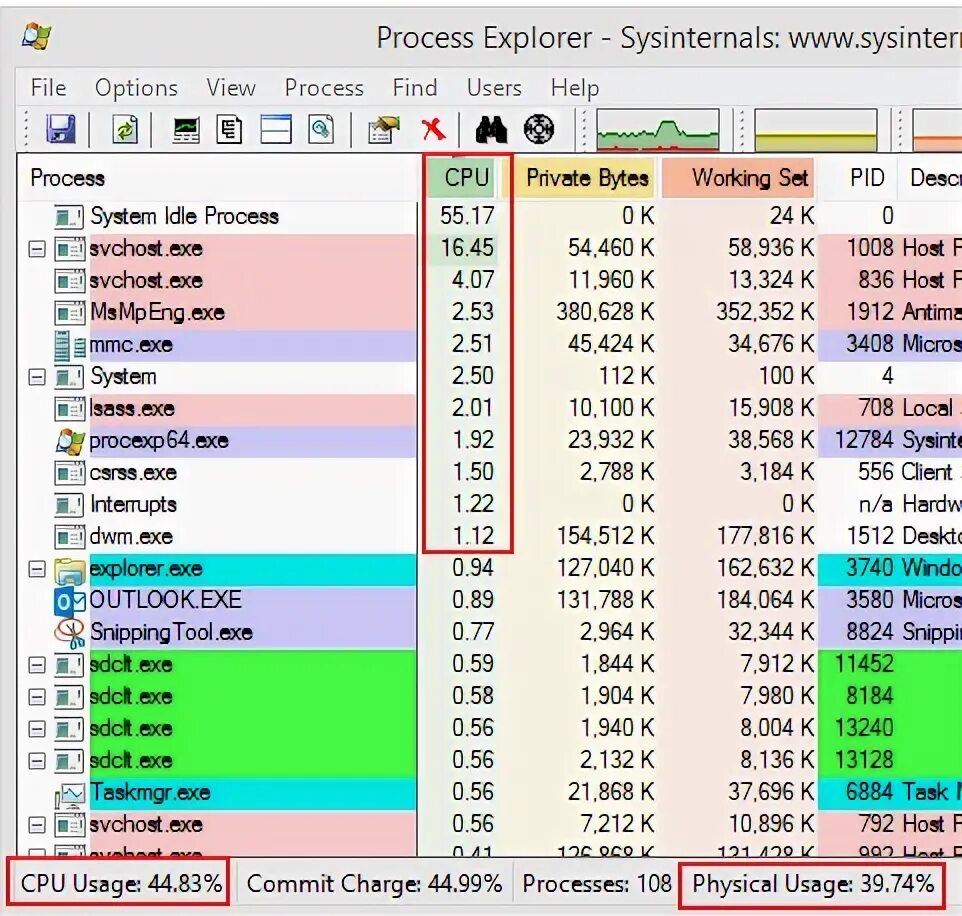
Task: Sort by the Private Bytes column header
Action: (586, 178)
